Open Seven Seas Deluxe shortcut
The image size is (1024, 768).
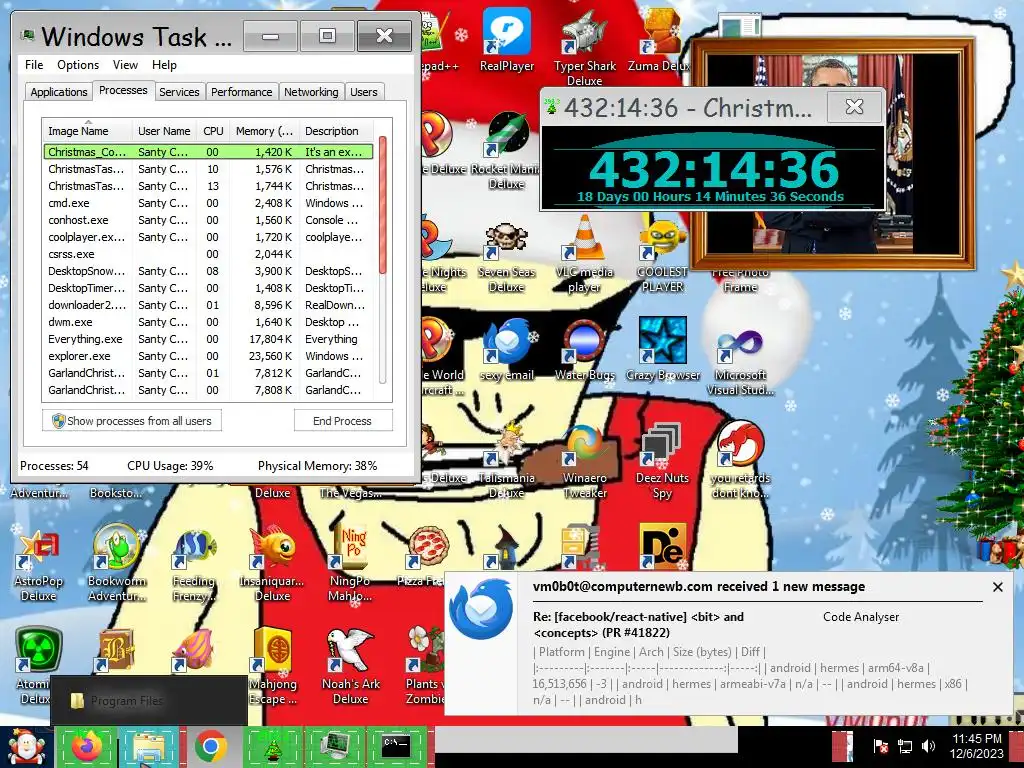(507, 255)
